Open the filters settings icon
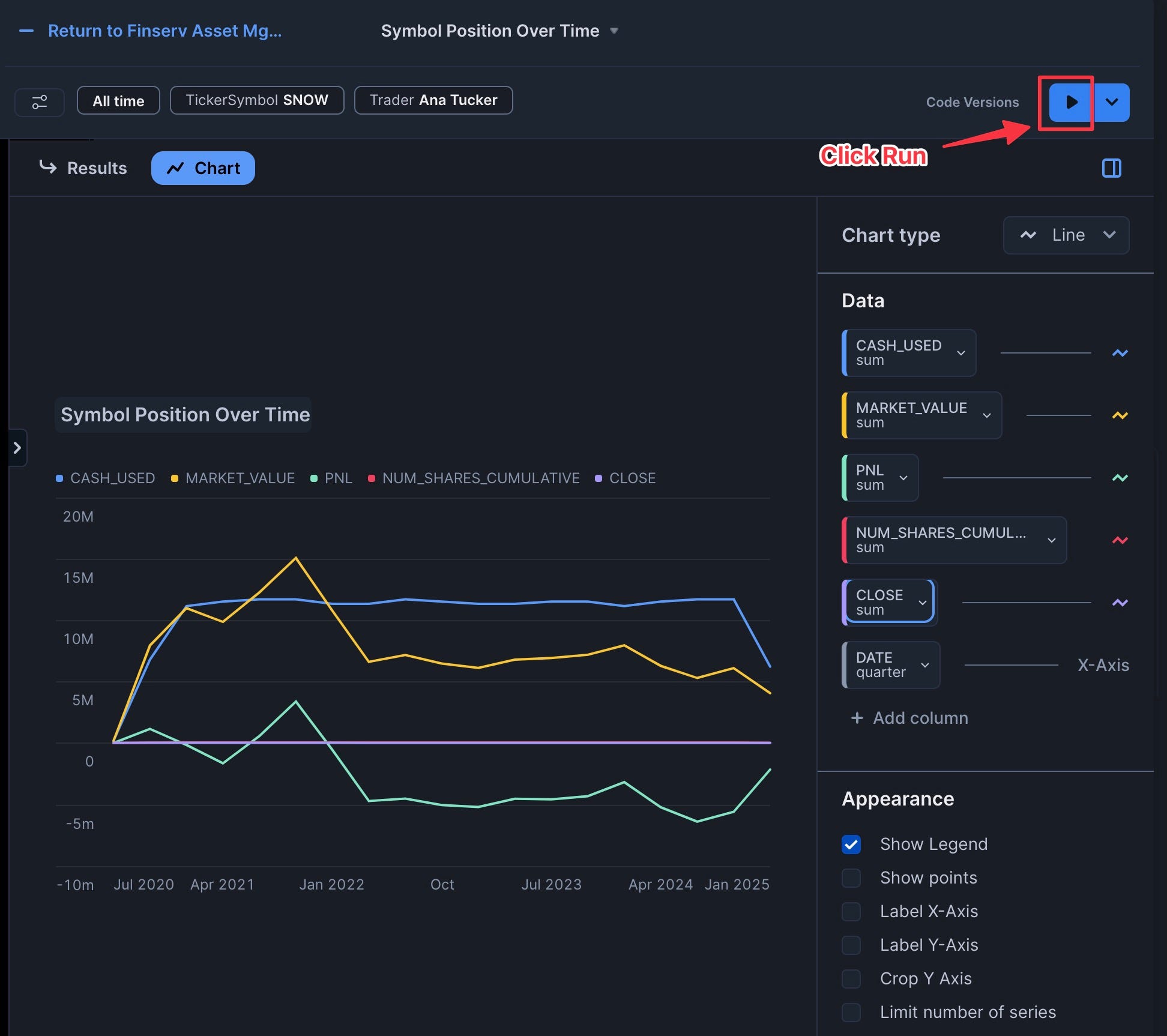Viewport: 1167px width, 1036px height. click(40, 101)
